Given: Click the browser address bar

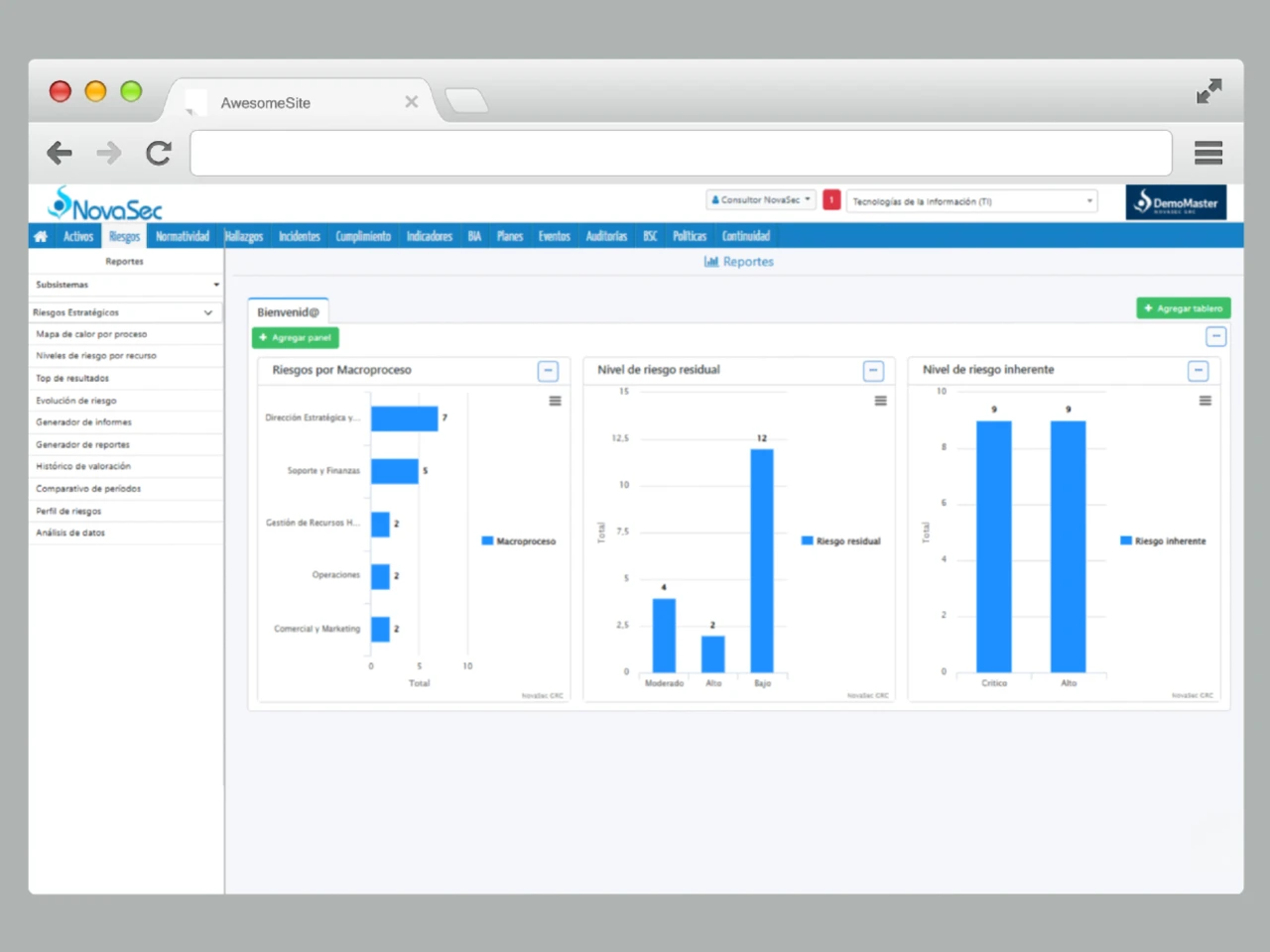Looking at the screenshot, I should coord(681,153).
